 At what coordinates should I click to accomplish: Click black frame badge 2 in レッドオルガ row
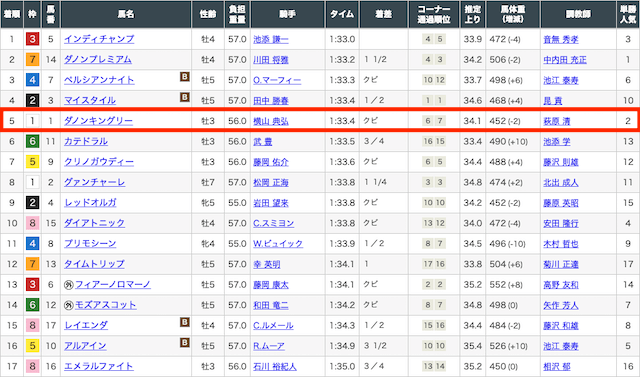32,203
